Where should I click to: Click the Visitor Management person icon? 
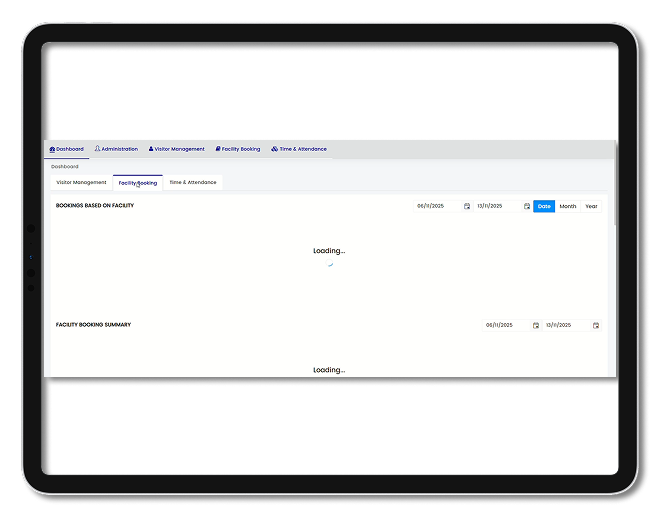click(151, 149)
